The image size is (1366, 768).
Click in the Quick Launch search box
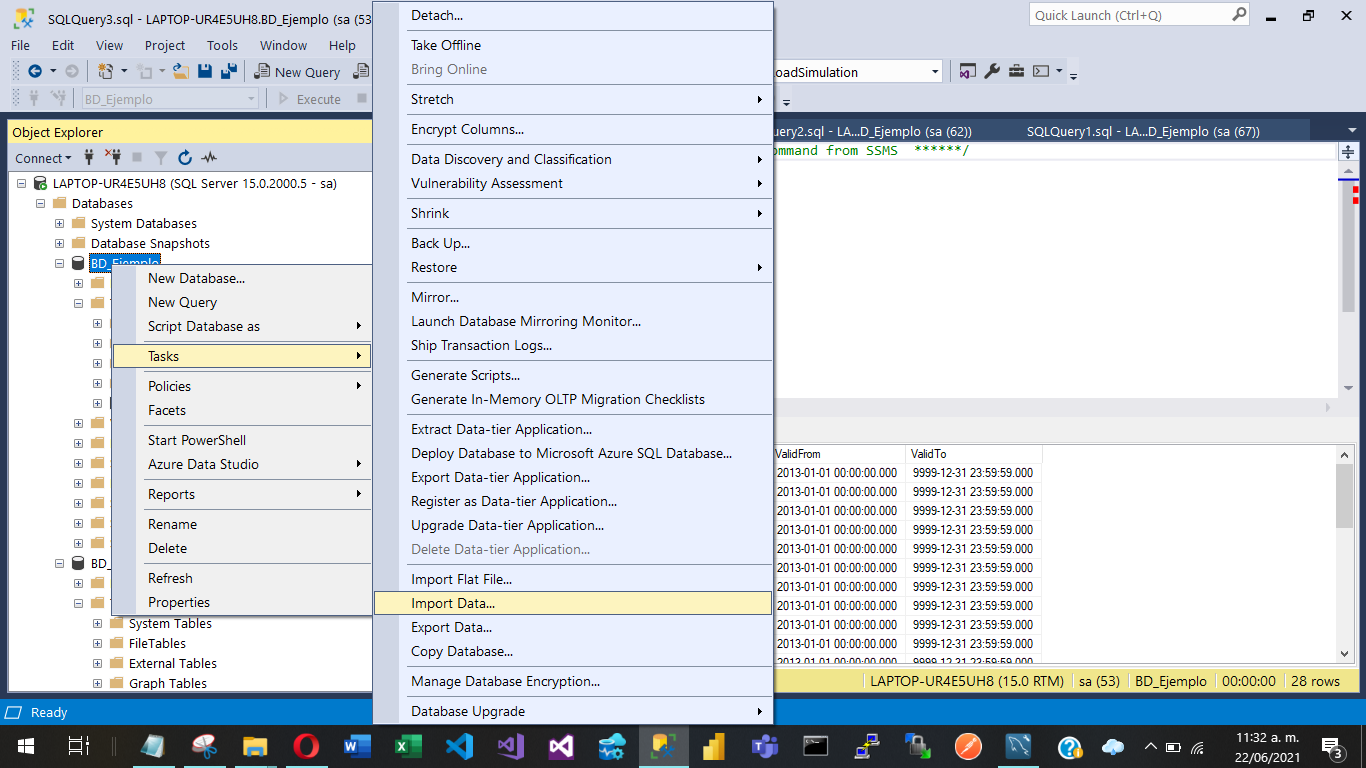pyautogui.click(x=1130, y=15)
